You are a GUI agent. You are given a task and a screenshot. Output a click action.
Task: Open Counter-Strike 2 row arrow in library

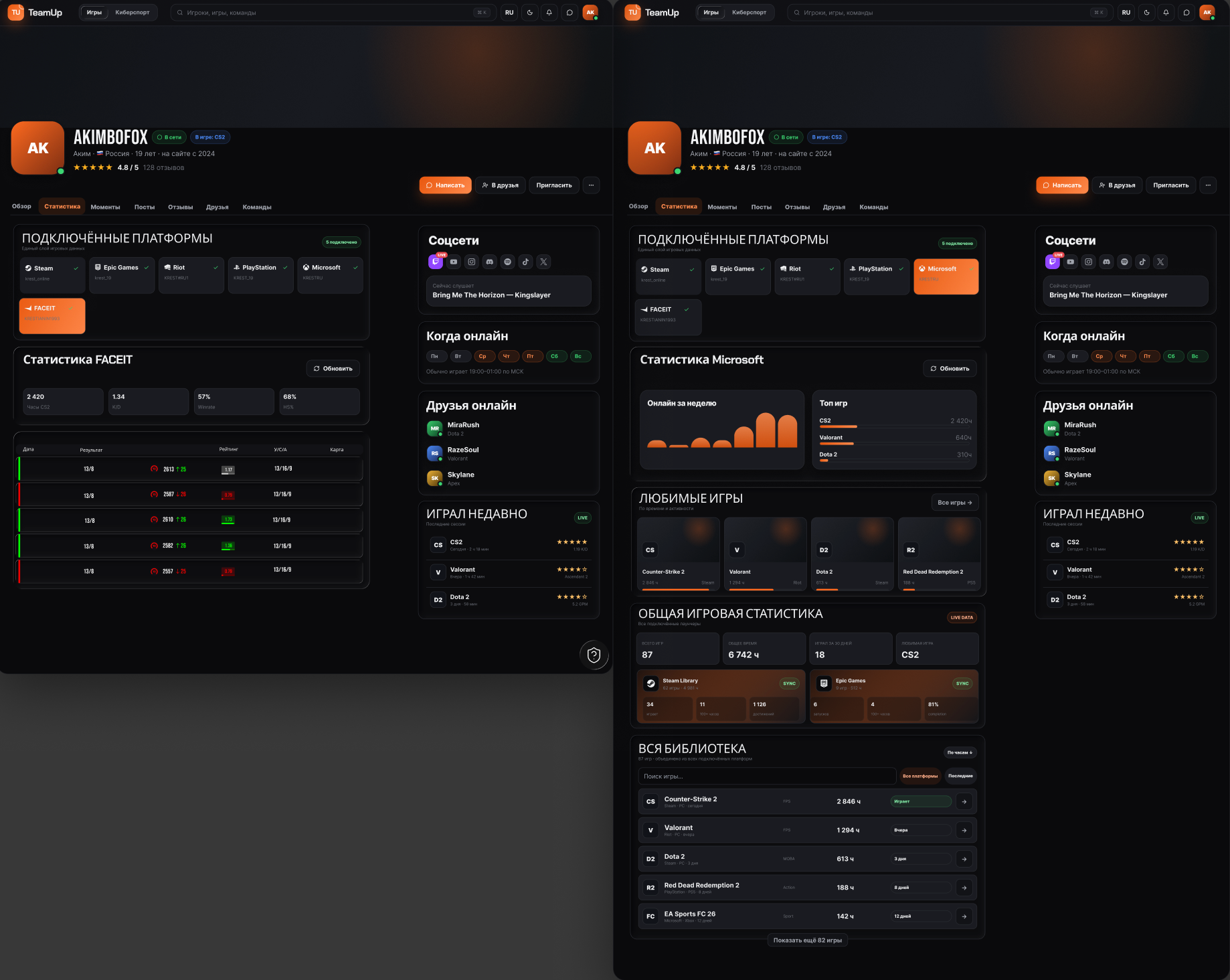click(x=964, y=801)
